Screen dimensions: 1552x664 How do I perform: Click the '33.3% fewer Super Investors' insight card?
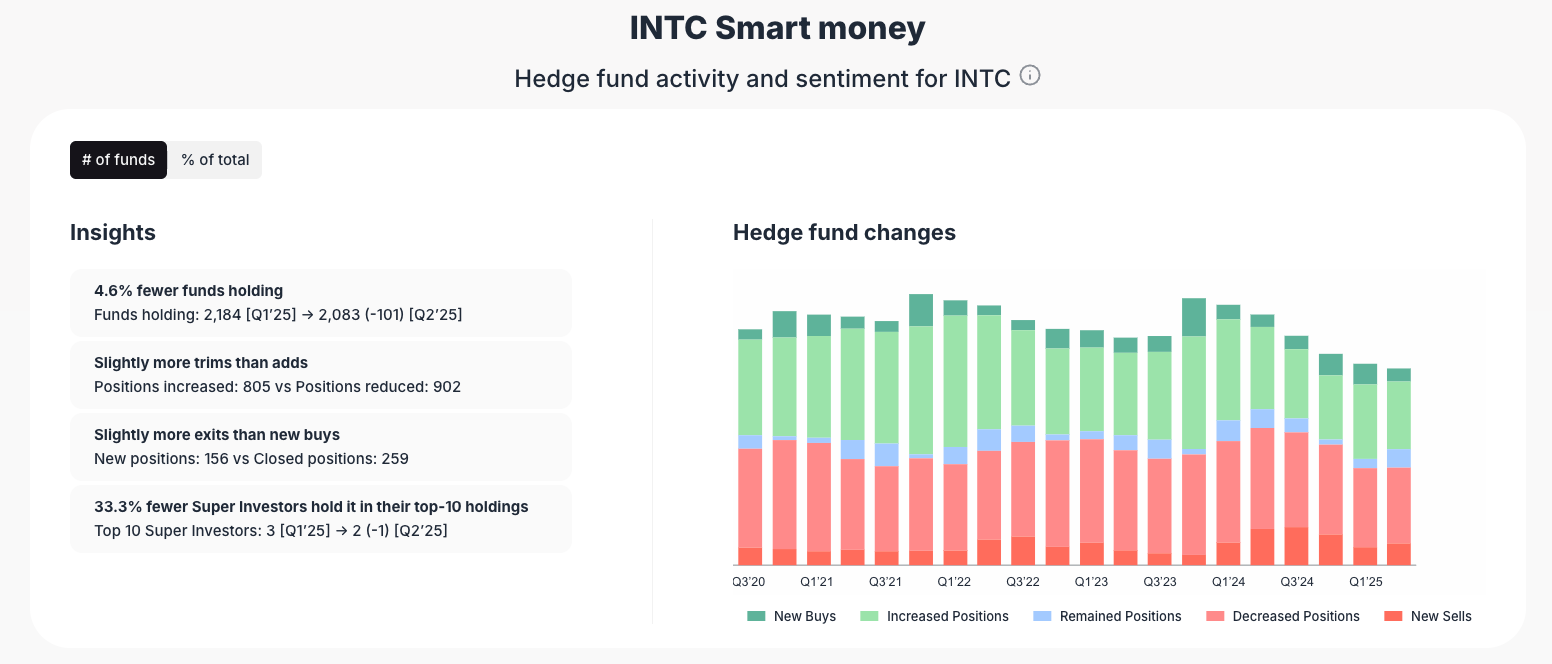click(320, 518)
